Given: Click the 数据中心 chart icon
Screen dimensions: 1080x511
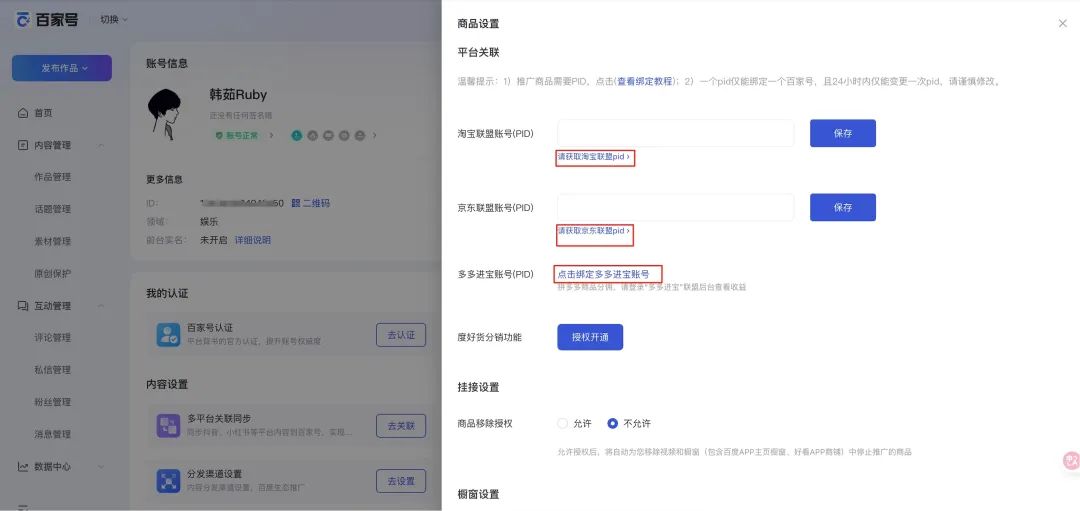Looking at the screenshot, I should (23, 466).
